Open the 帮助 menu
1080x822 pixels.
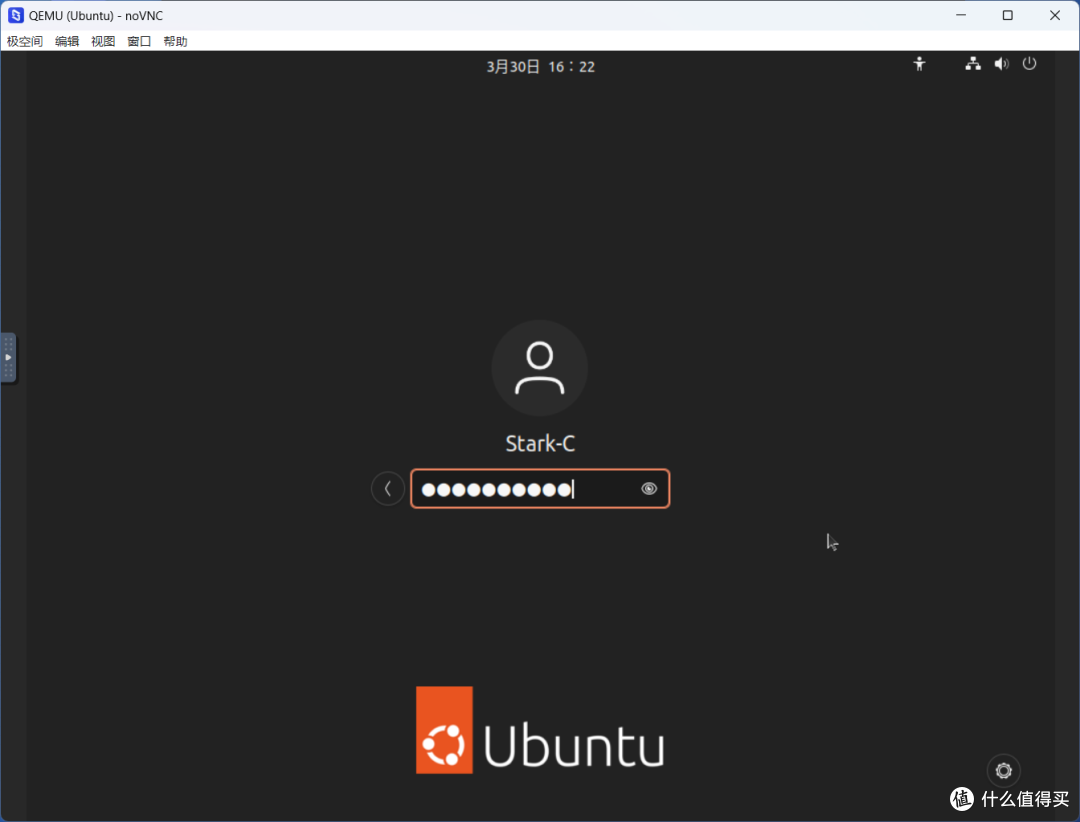[x=176, y=41]
